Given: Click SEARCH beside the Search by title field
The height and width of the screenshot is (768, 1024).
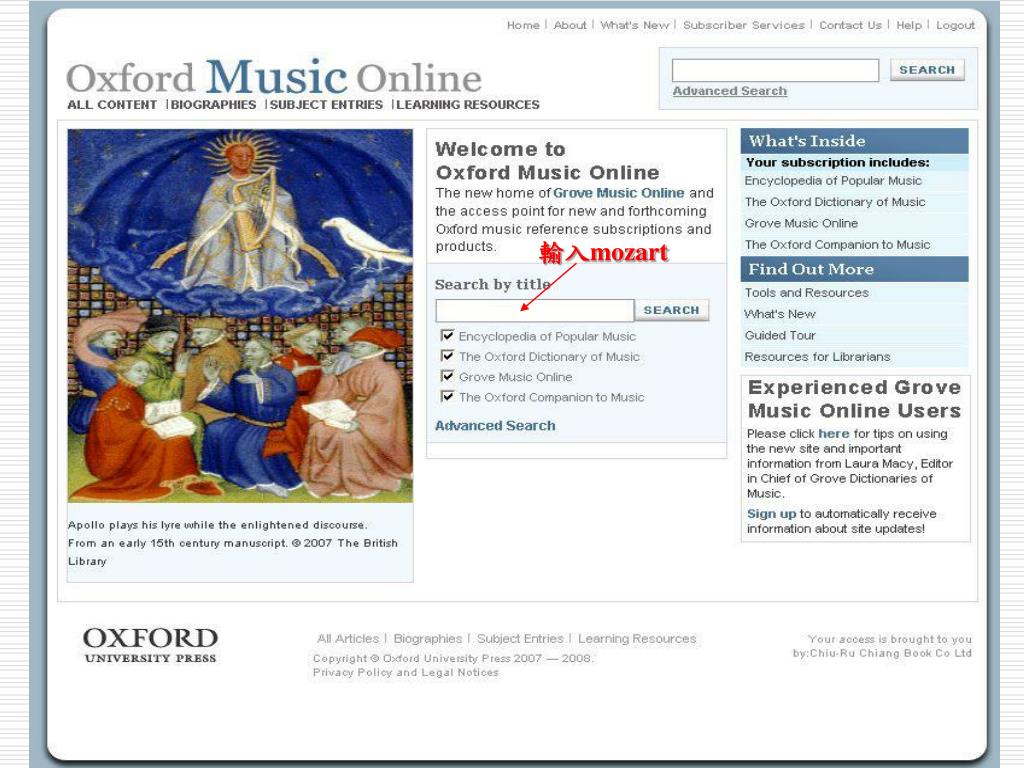Looking at the screenshot, I should [x=671, y=310].
